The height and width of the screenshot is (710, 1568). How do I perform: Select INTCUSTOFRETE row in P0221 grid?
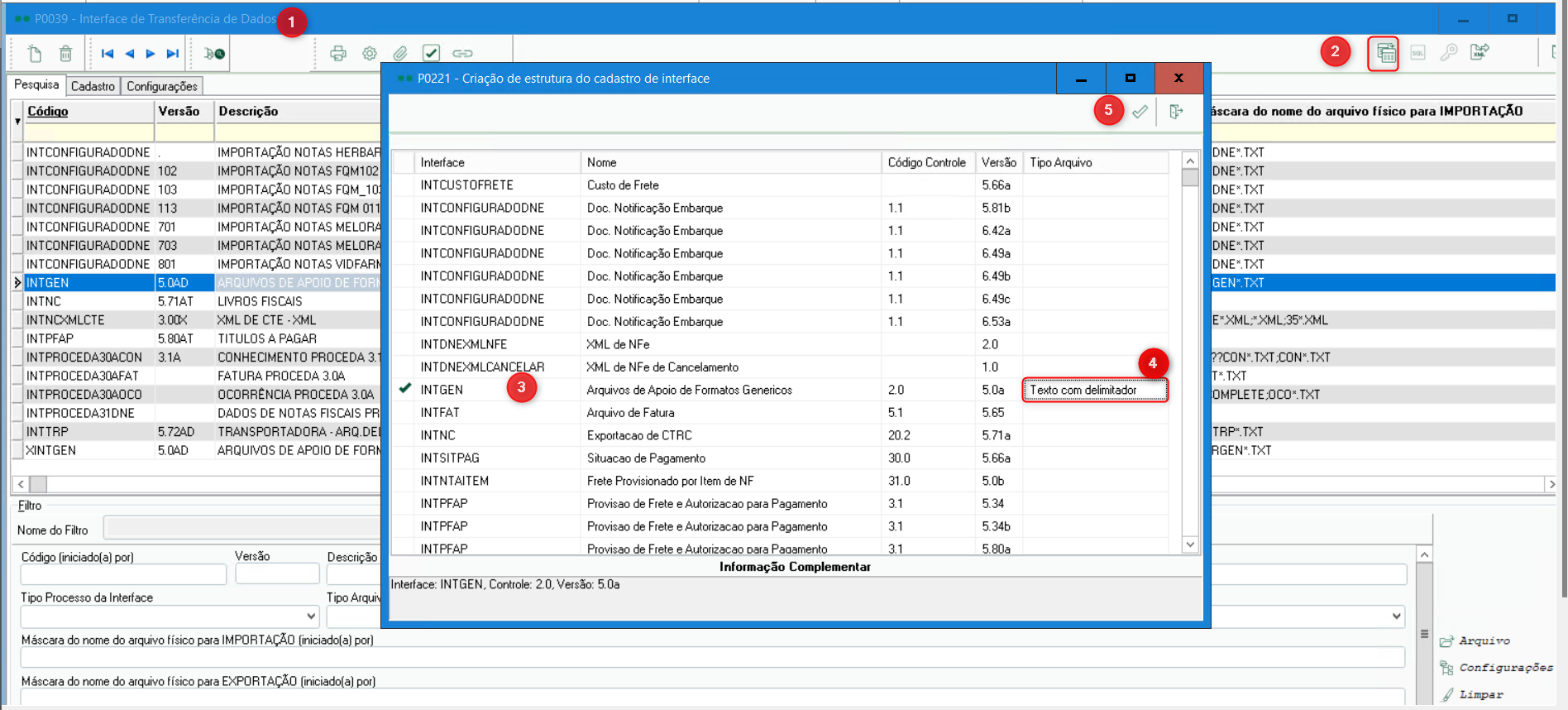pos(780,185)
